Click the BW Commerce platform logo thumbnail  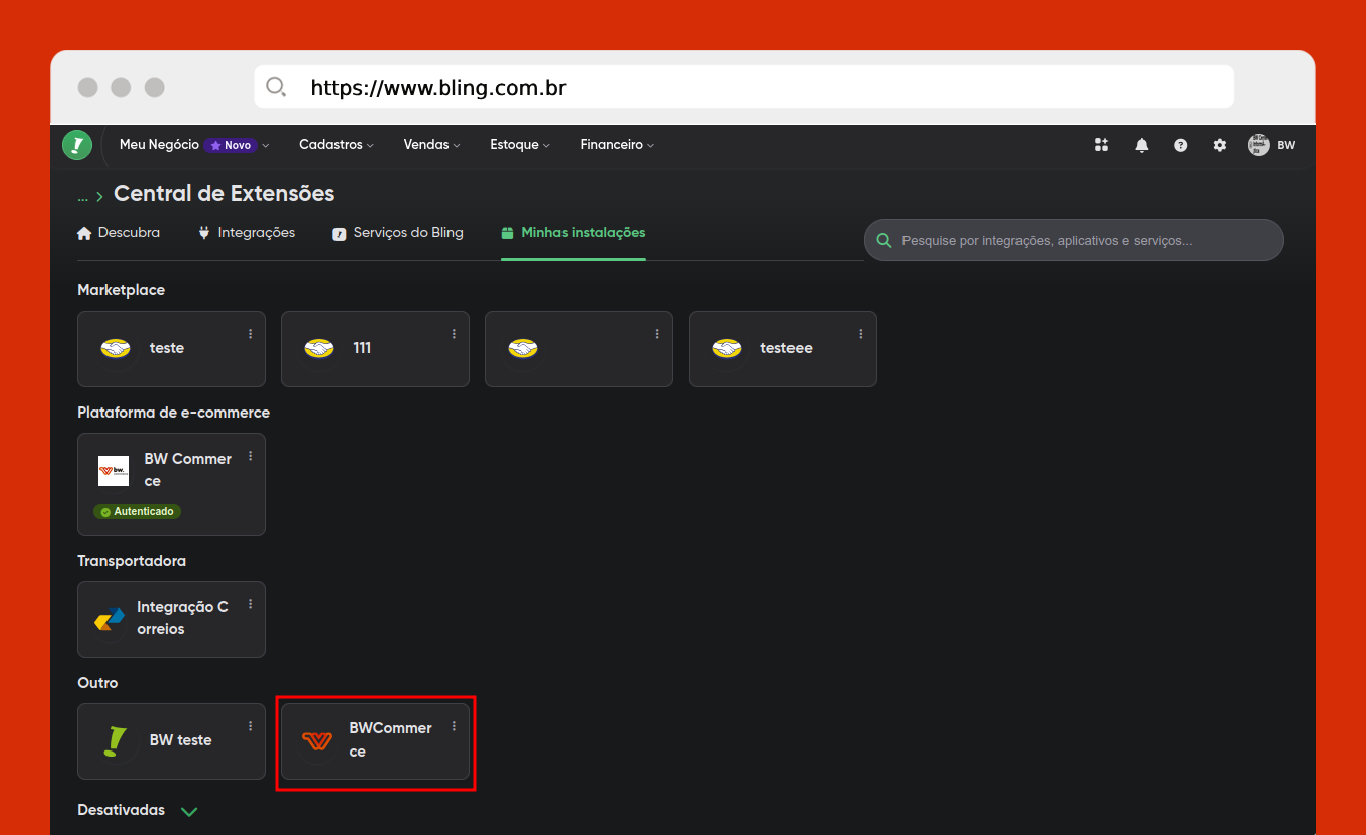113,470
